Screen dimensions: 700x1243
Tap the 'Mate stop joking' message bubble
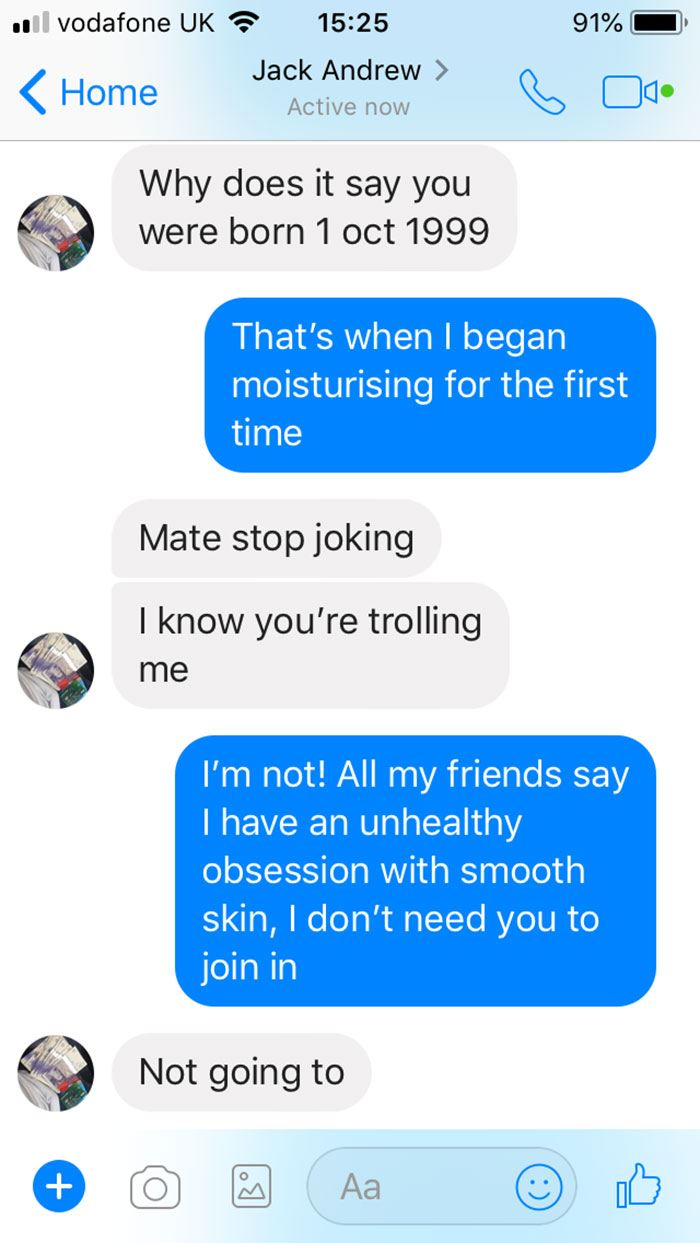tap(276, 538)
